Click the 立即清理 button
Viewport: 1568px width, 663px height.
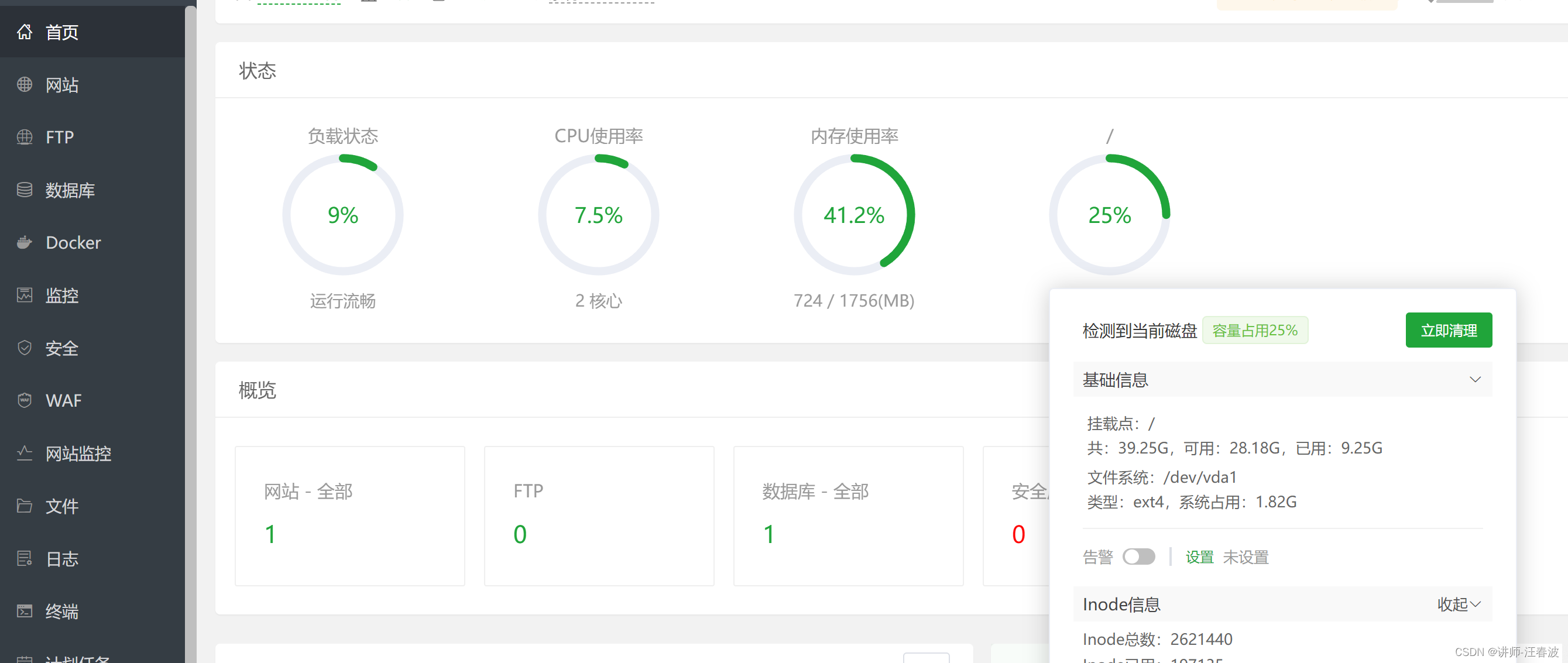tap(1449, 330)
